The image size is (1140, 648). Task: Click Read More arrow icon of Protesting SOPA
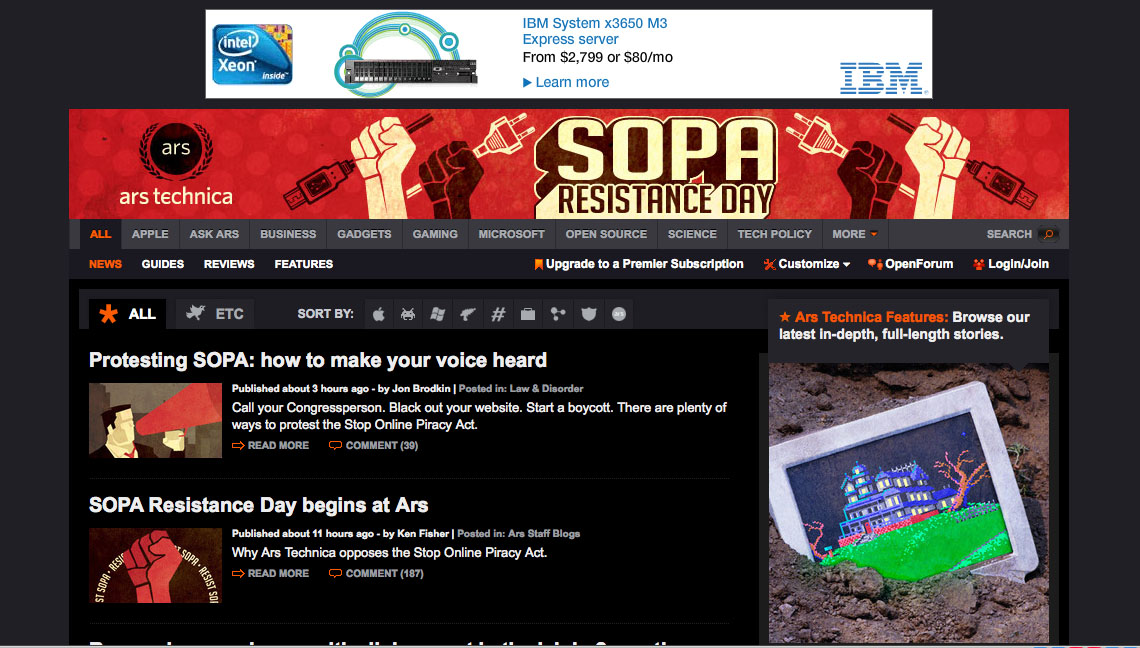pos(238,445)
